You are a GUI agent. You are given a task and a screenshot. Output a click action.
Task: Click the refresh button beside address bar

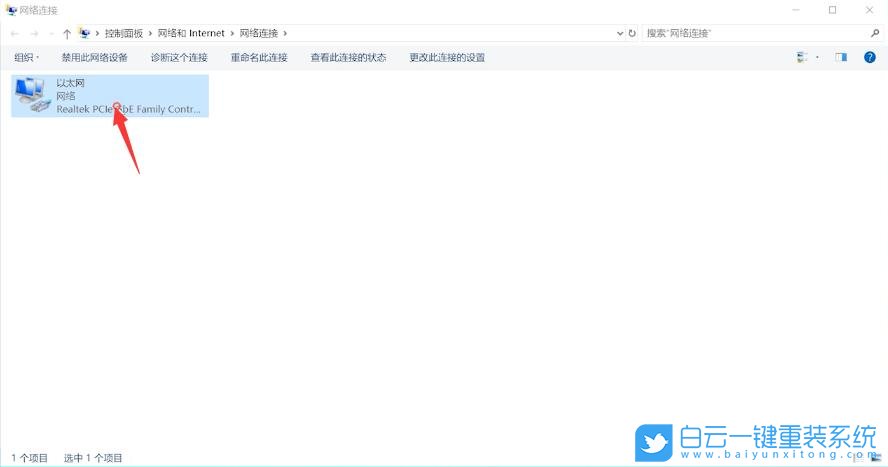pyautogui.click(x=632, y=33)
